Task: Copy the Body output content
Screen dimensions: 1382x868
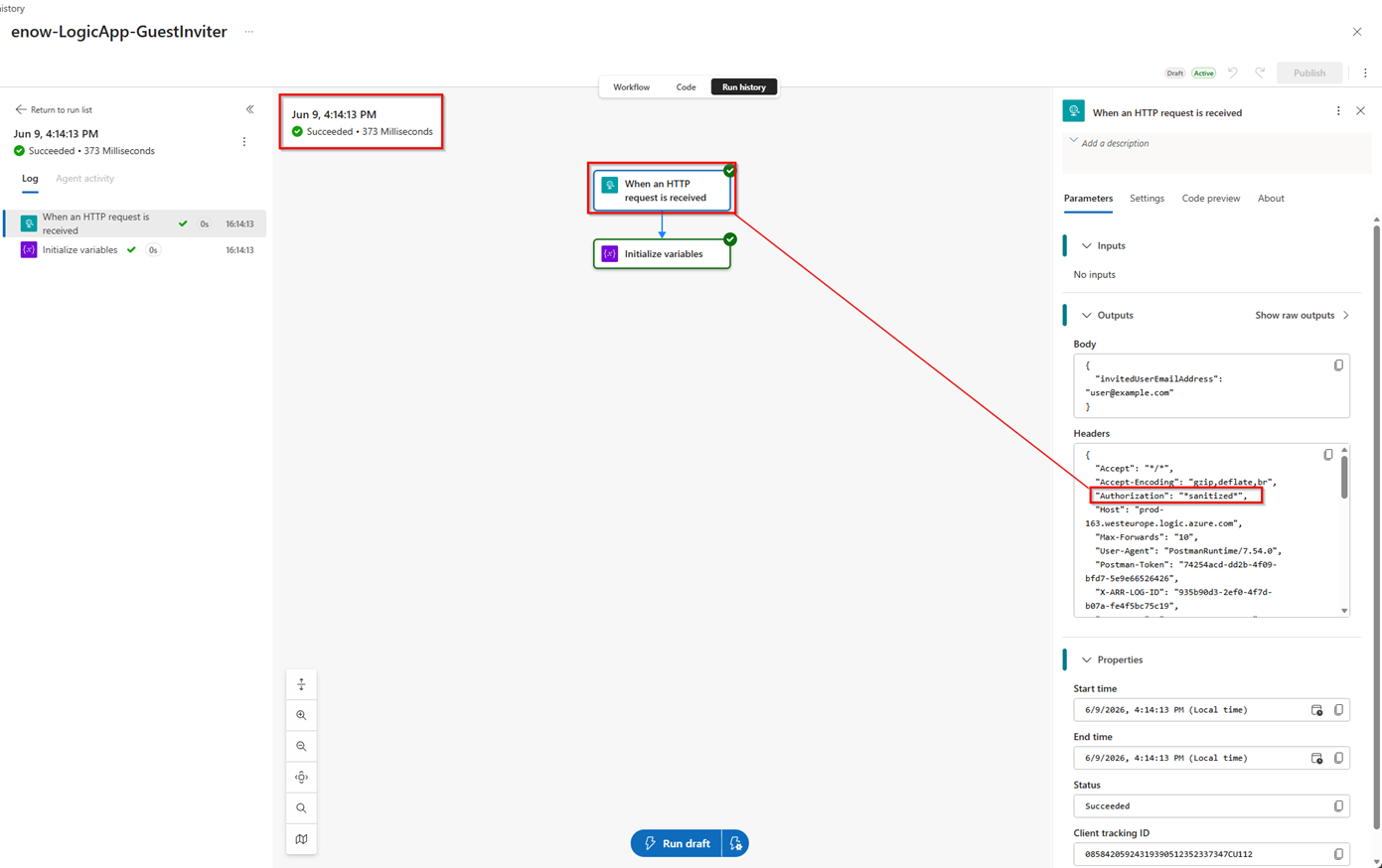Action: [x=1338, y=365]
